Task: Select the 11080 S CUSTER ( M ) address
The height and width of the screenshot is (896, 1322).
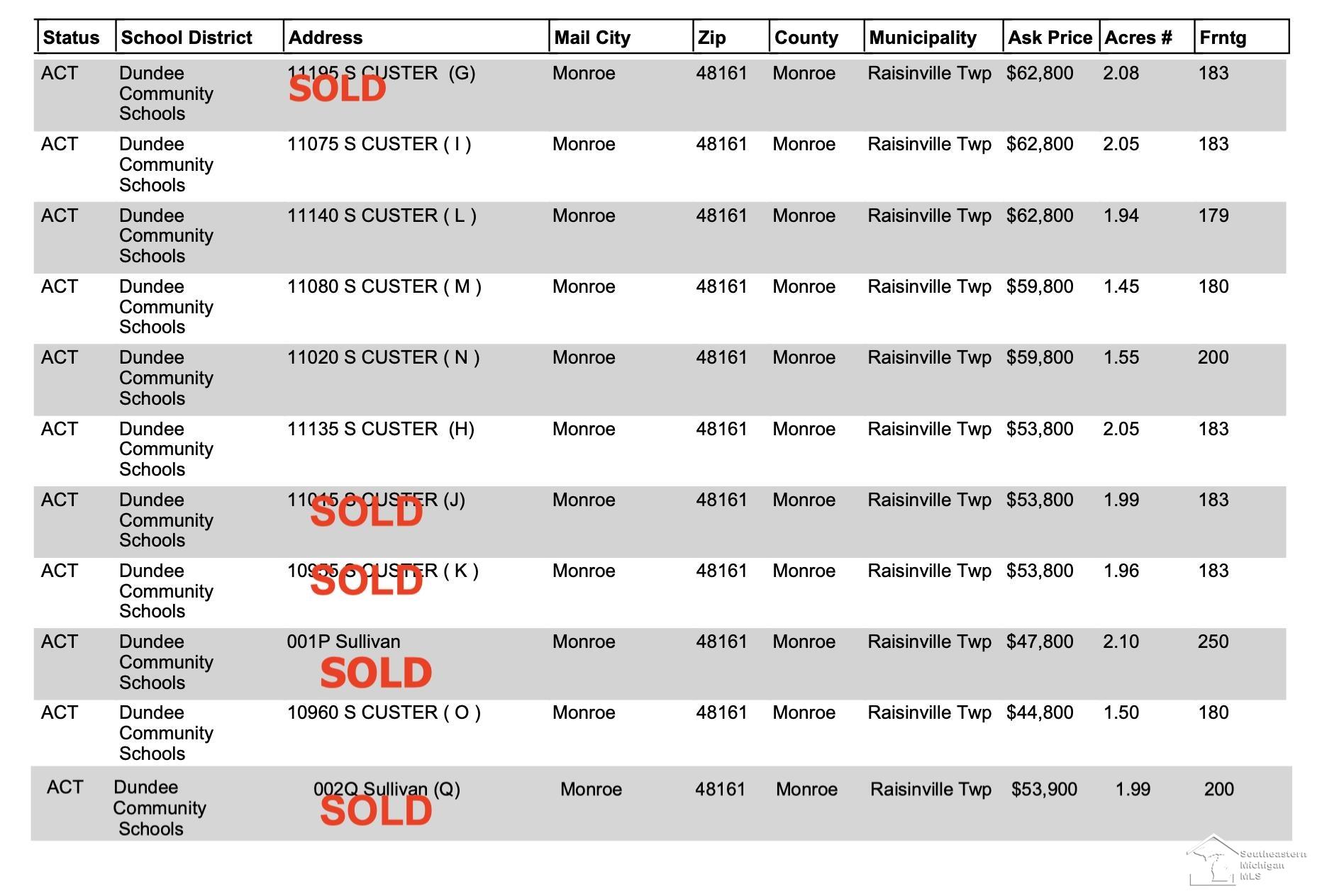Action: 384,286
